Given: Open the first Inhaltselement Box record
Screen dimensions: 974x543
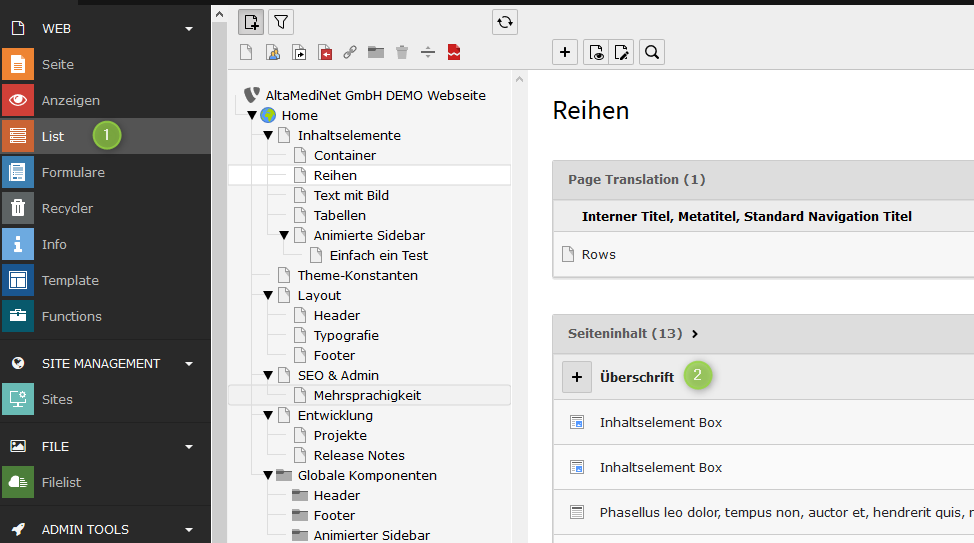Looking at the screenshot, I should click(660, 422).
